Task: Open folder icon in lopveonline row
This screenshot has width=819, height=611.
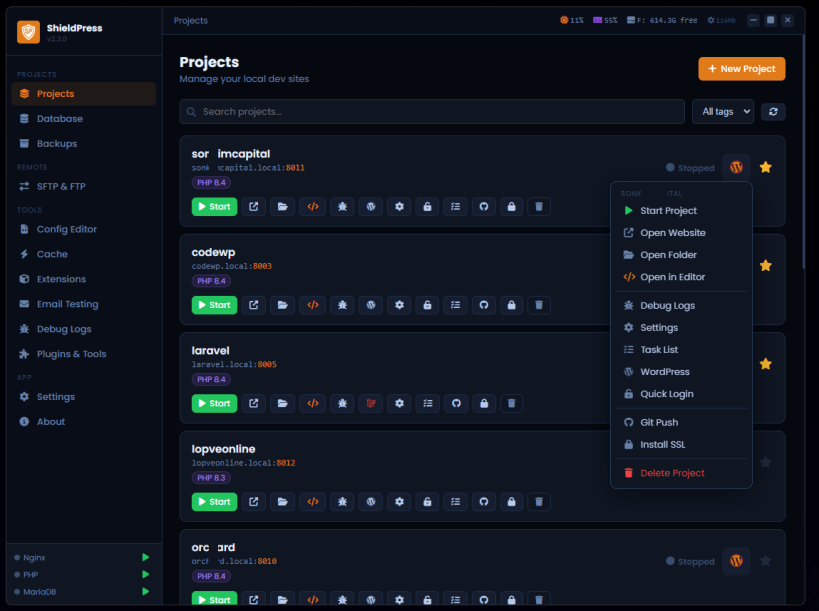Action: click(x=283, y=502)
